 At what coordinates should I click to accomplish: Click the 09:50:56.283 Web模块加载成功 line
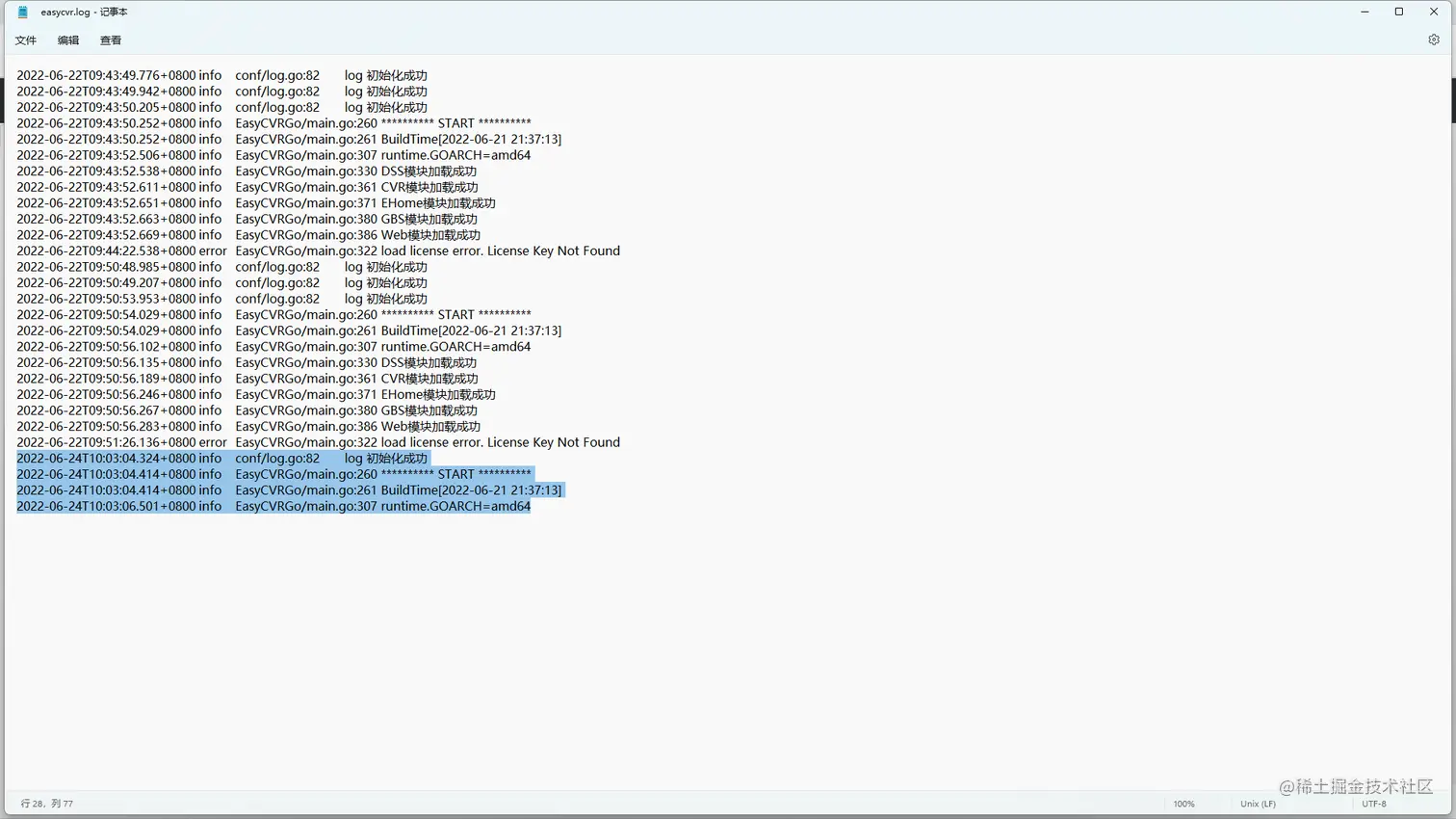[248, 426]
